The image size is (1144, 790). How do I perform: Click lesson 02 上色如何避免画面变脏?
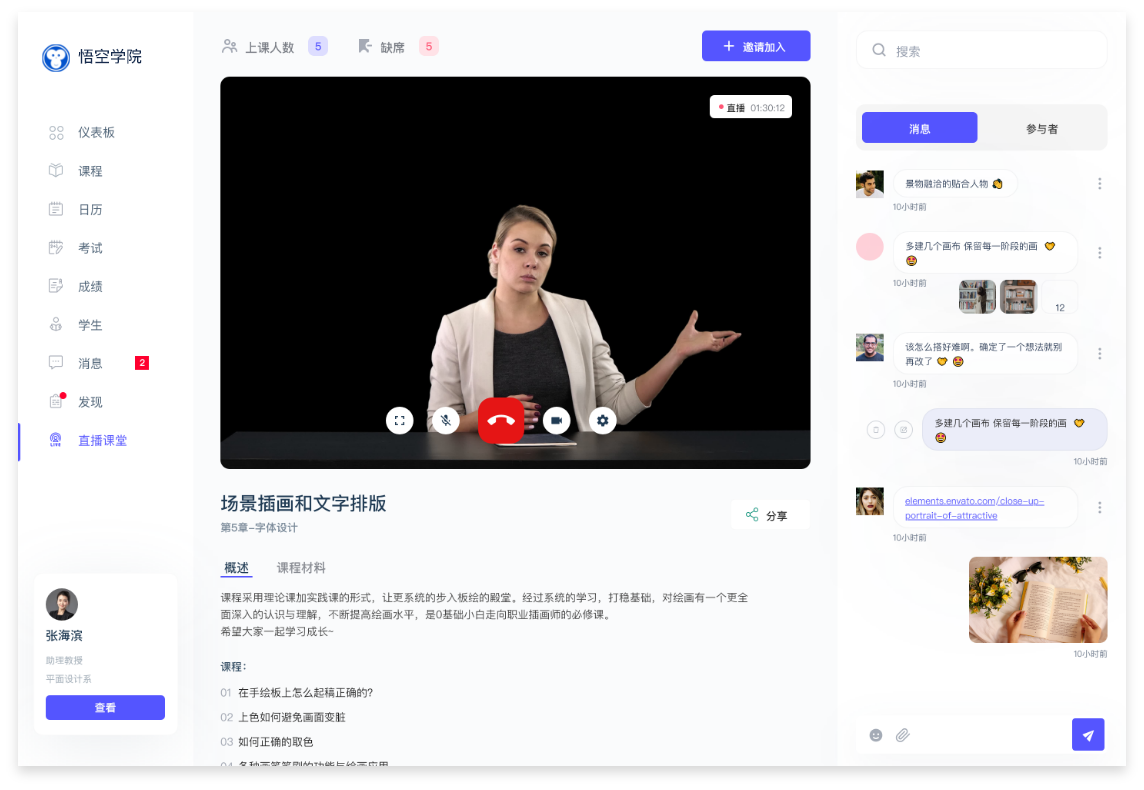[x=283, y=717]
